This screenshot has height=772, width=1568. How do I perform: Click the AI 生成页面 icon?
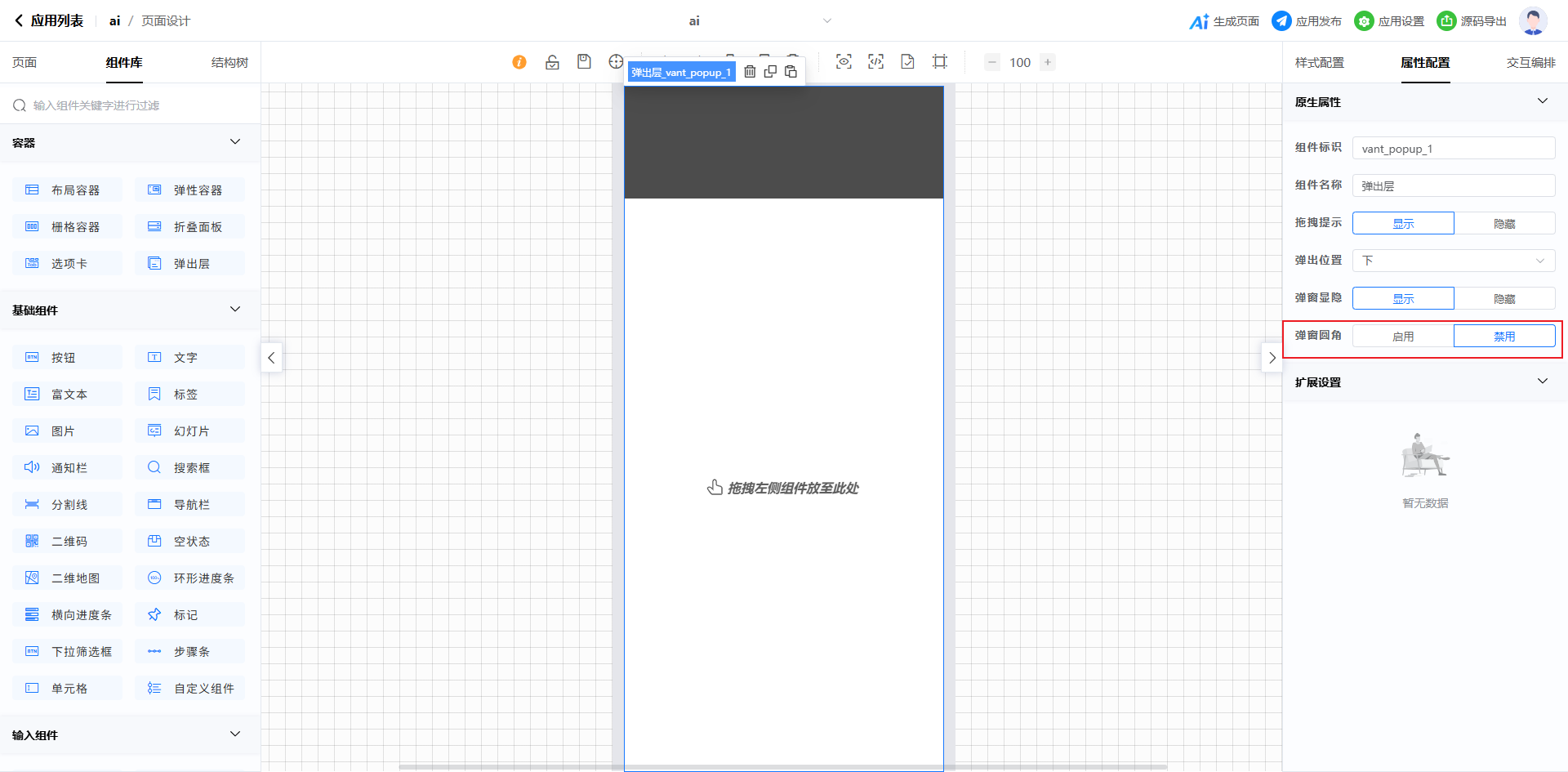1198,21
